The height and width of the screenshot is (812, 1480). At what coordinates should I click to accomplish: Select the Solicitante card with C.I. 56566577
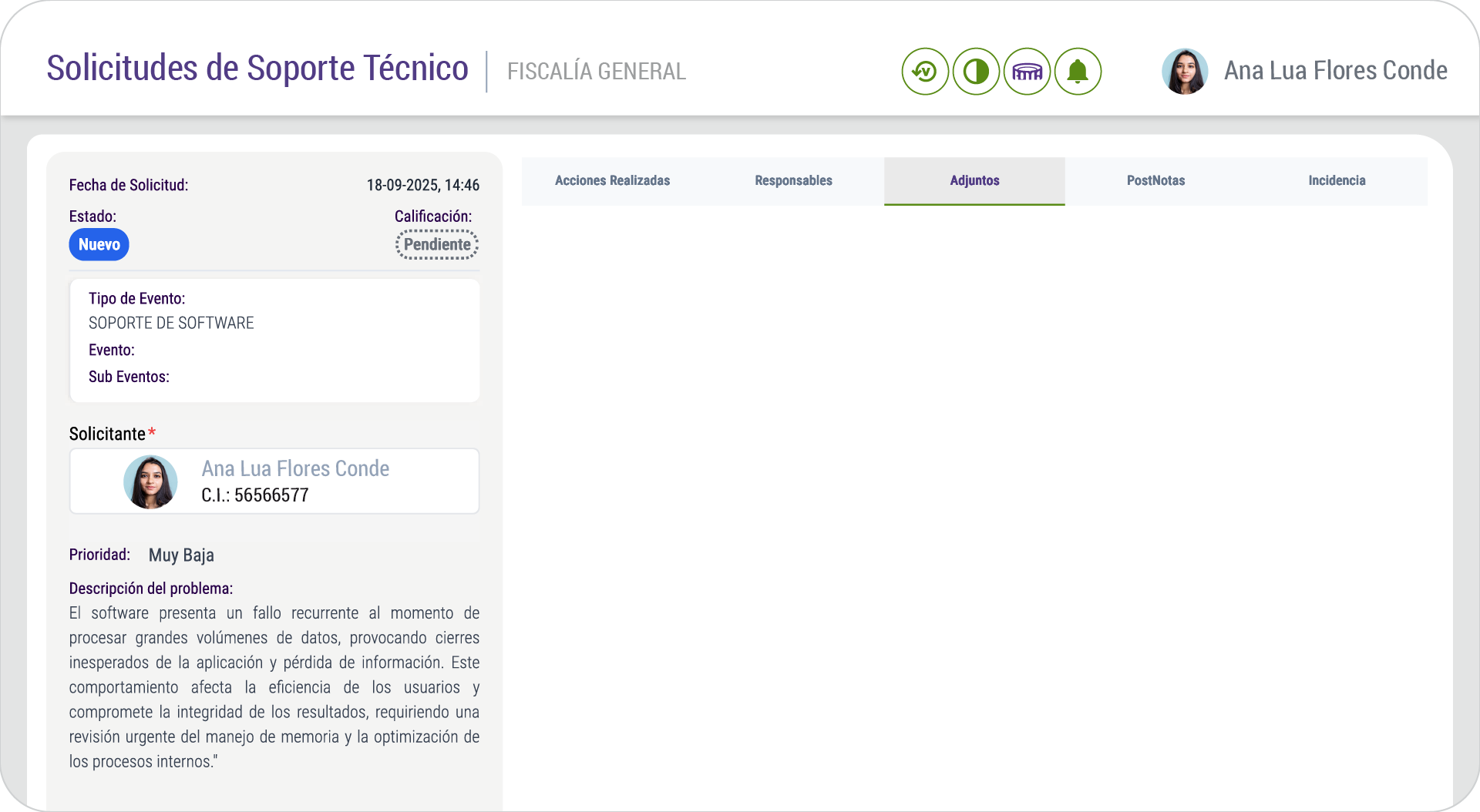point(274,481)
